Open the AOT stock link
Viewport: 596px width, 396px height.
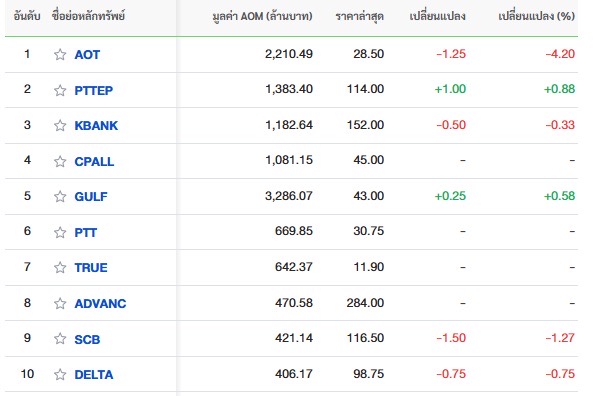(87, 55)
